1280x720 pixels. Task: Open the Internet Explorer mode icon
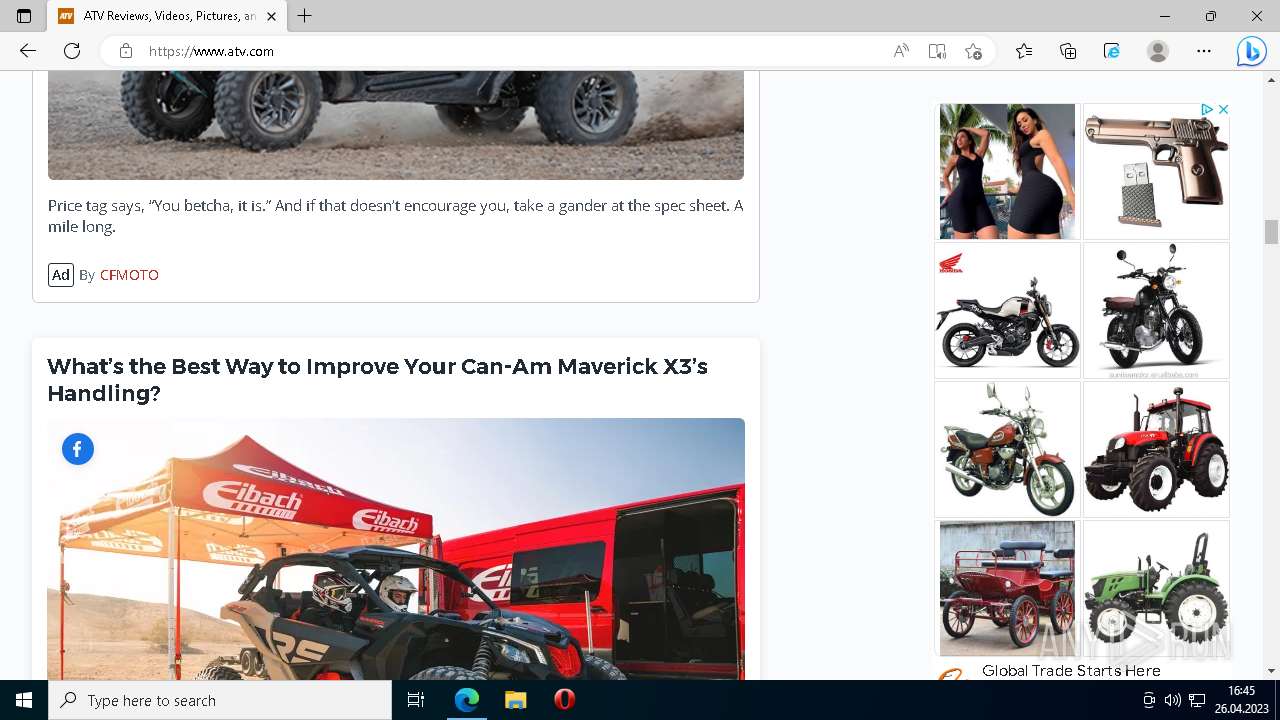click(1112, 51)
